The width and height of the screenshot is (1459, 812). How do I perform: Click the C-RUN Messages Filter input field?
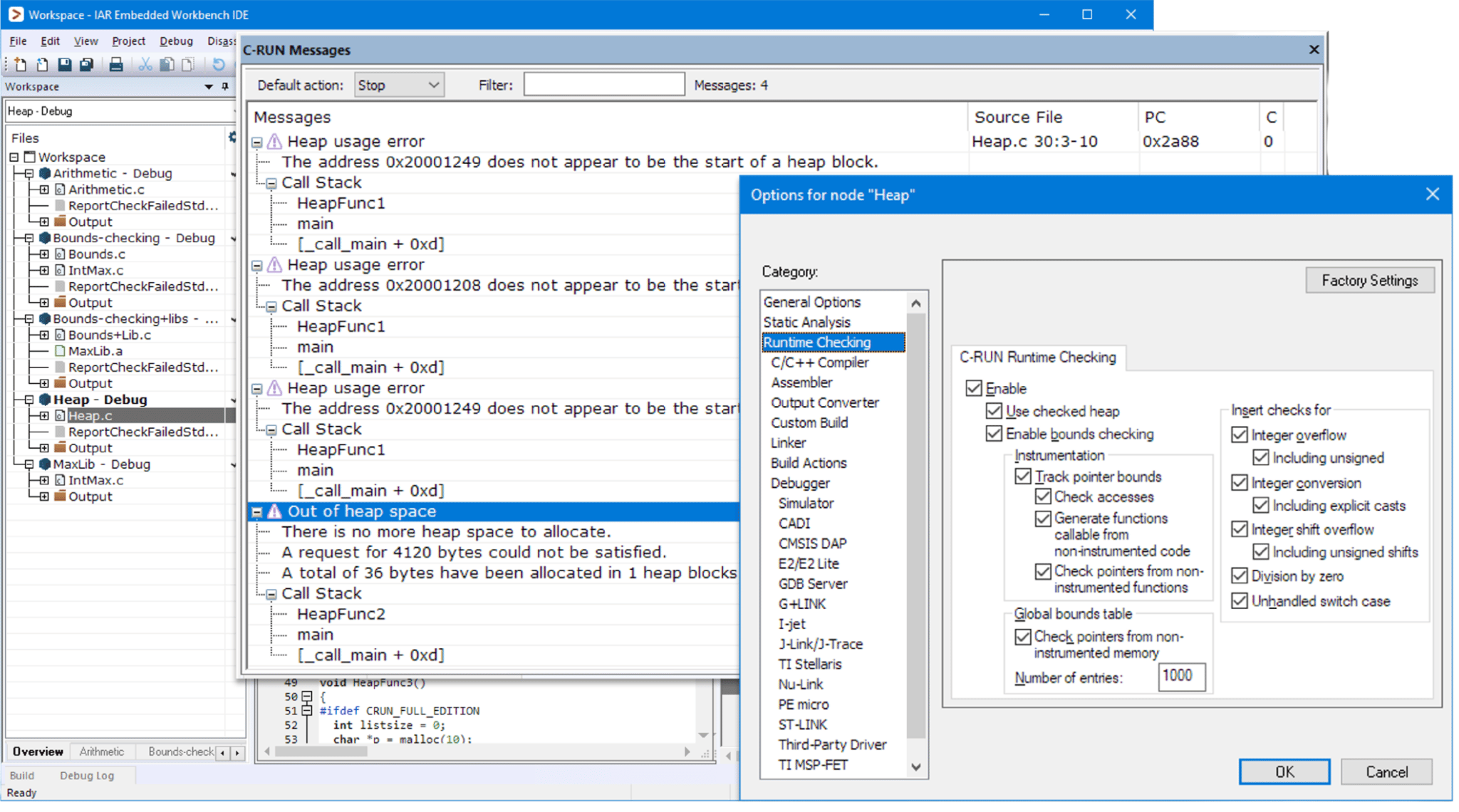604,85
